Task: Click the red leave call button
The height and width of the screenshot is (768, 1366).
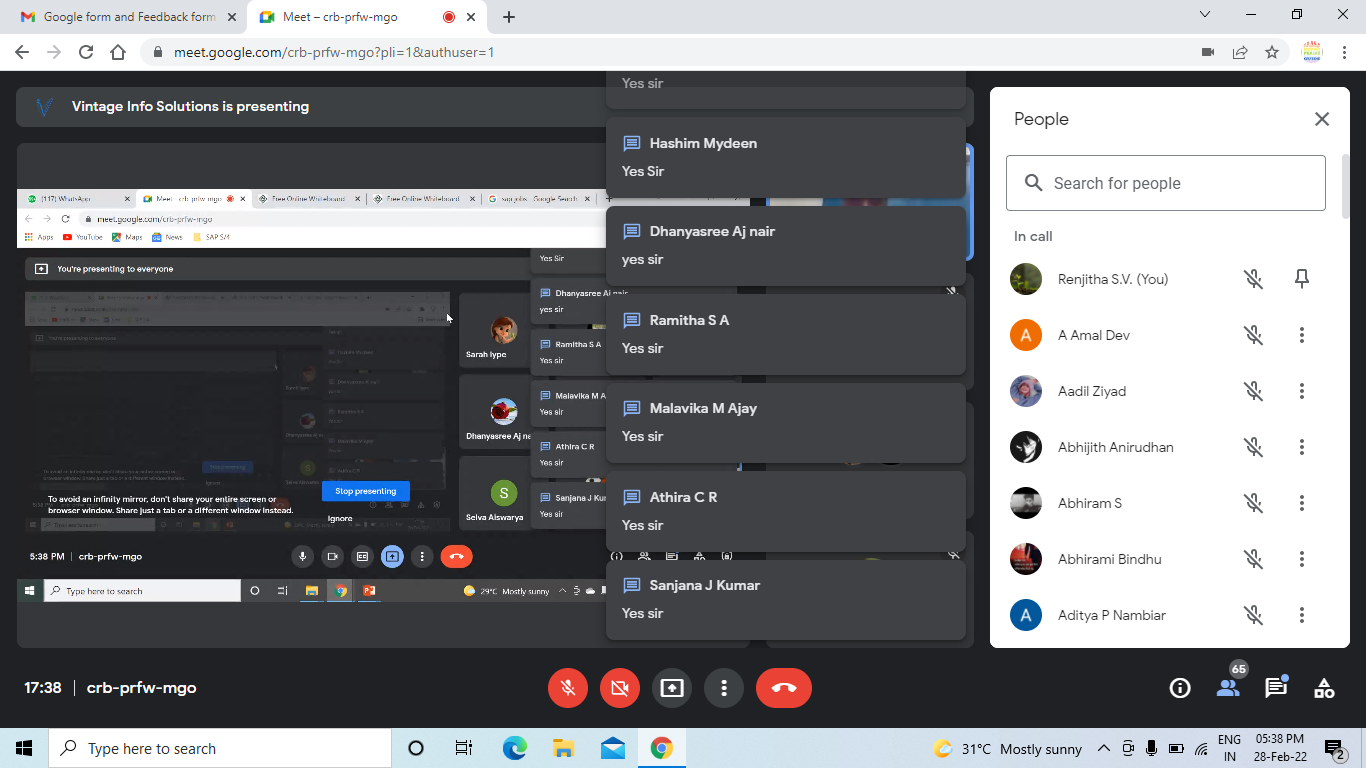Action: point(784,688)
